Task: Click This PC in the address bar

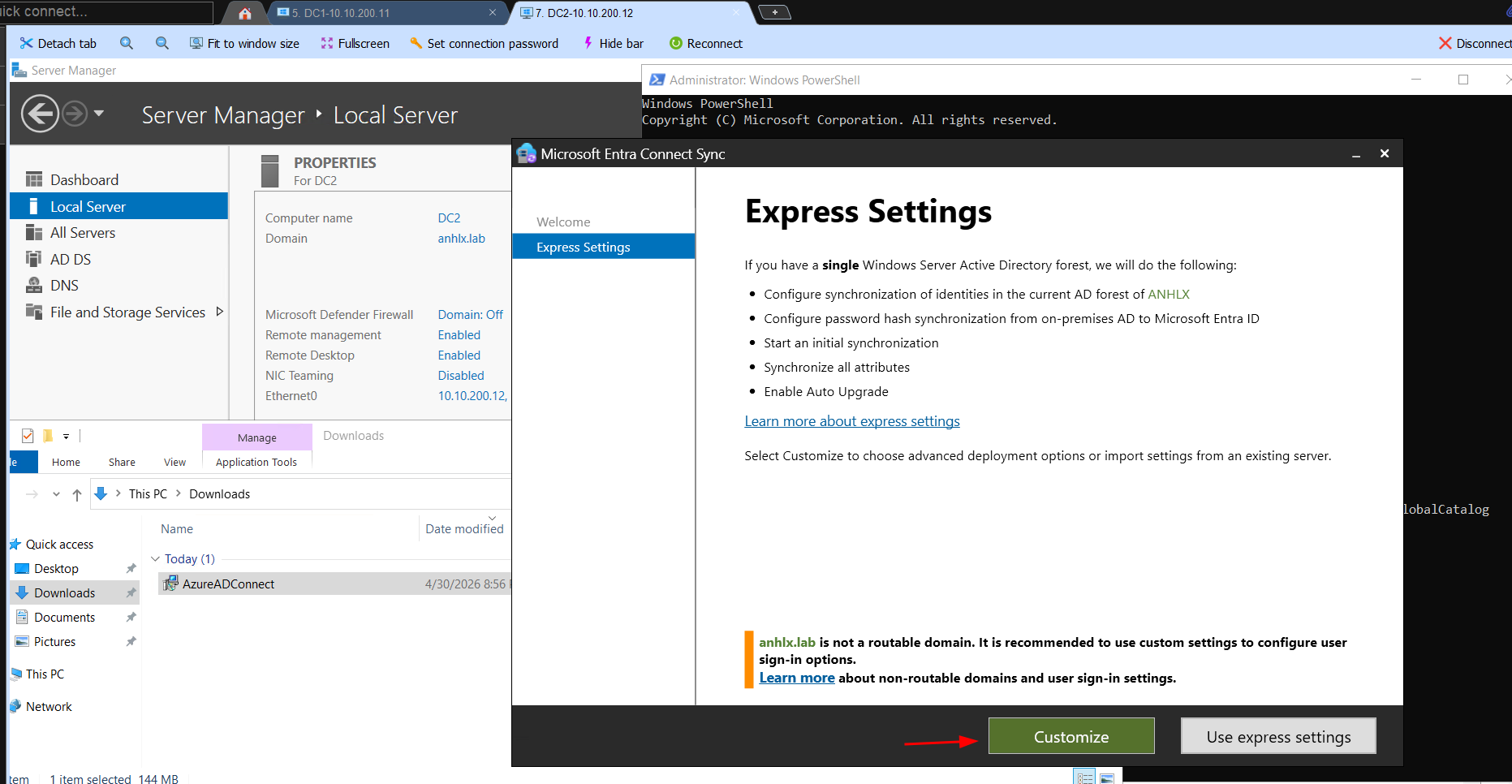Action: click(x=148, y=494)
